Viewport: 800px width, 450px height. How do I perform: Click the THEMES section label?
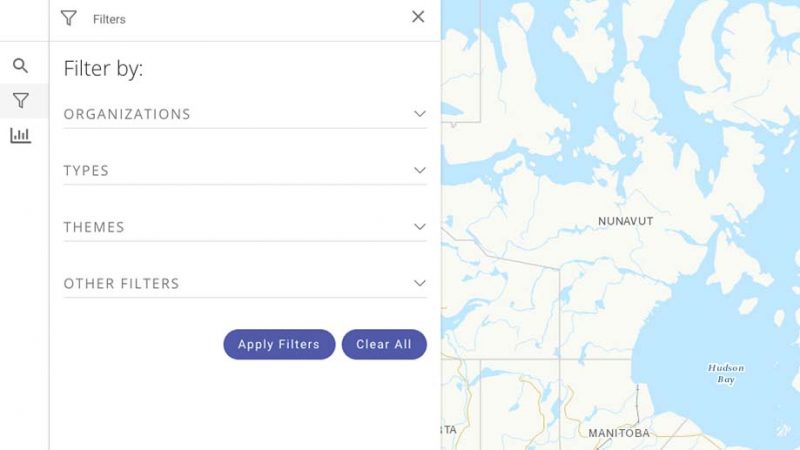coord(94,227)
